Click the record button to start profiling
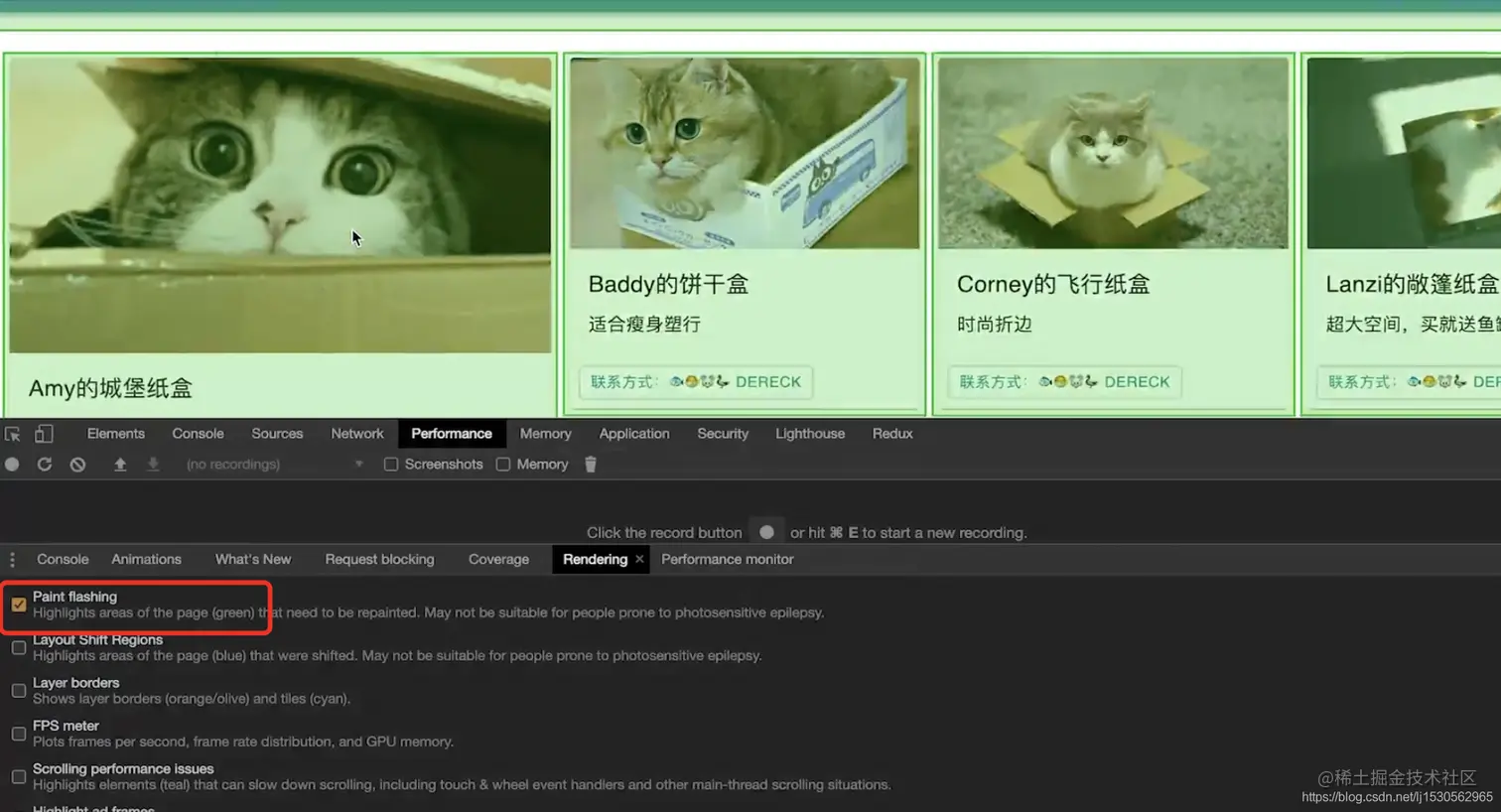This screenshot has width=1501, height=812. coord(10,464)
